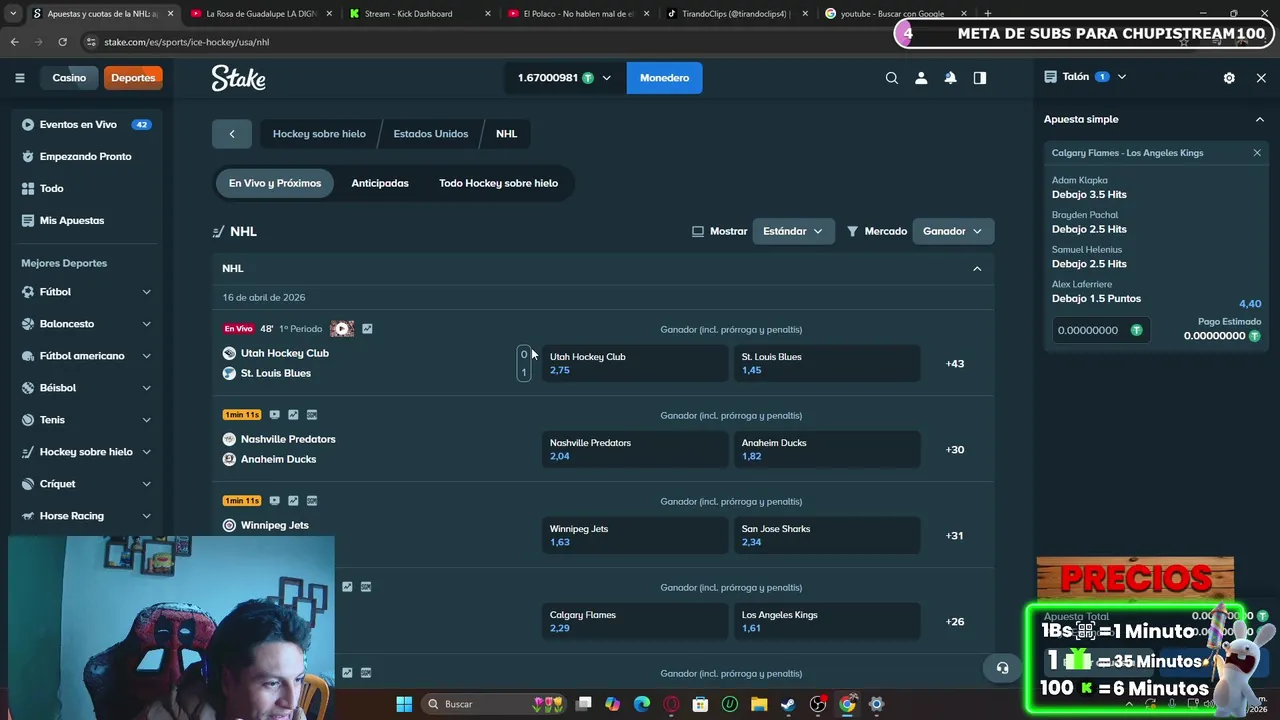Select the En Vivo y Próximos tab
This screenshot has height=720, width=1280.
tap(275, 183)
